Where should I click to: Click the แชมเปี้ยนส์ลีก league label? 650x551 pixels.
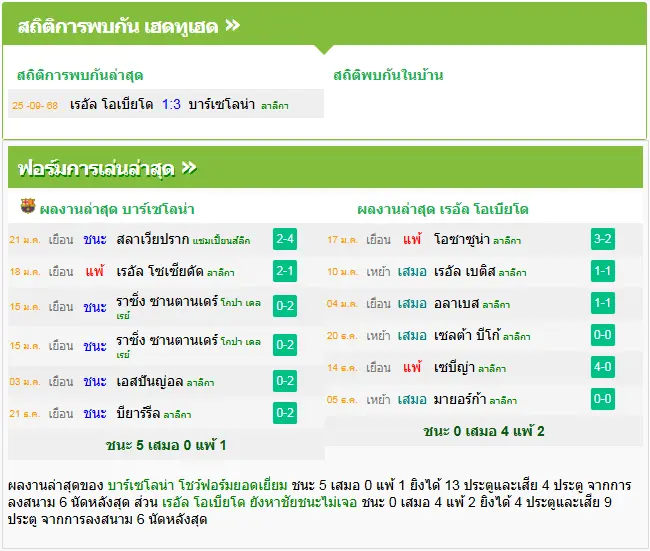(x=221, y=241)
